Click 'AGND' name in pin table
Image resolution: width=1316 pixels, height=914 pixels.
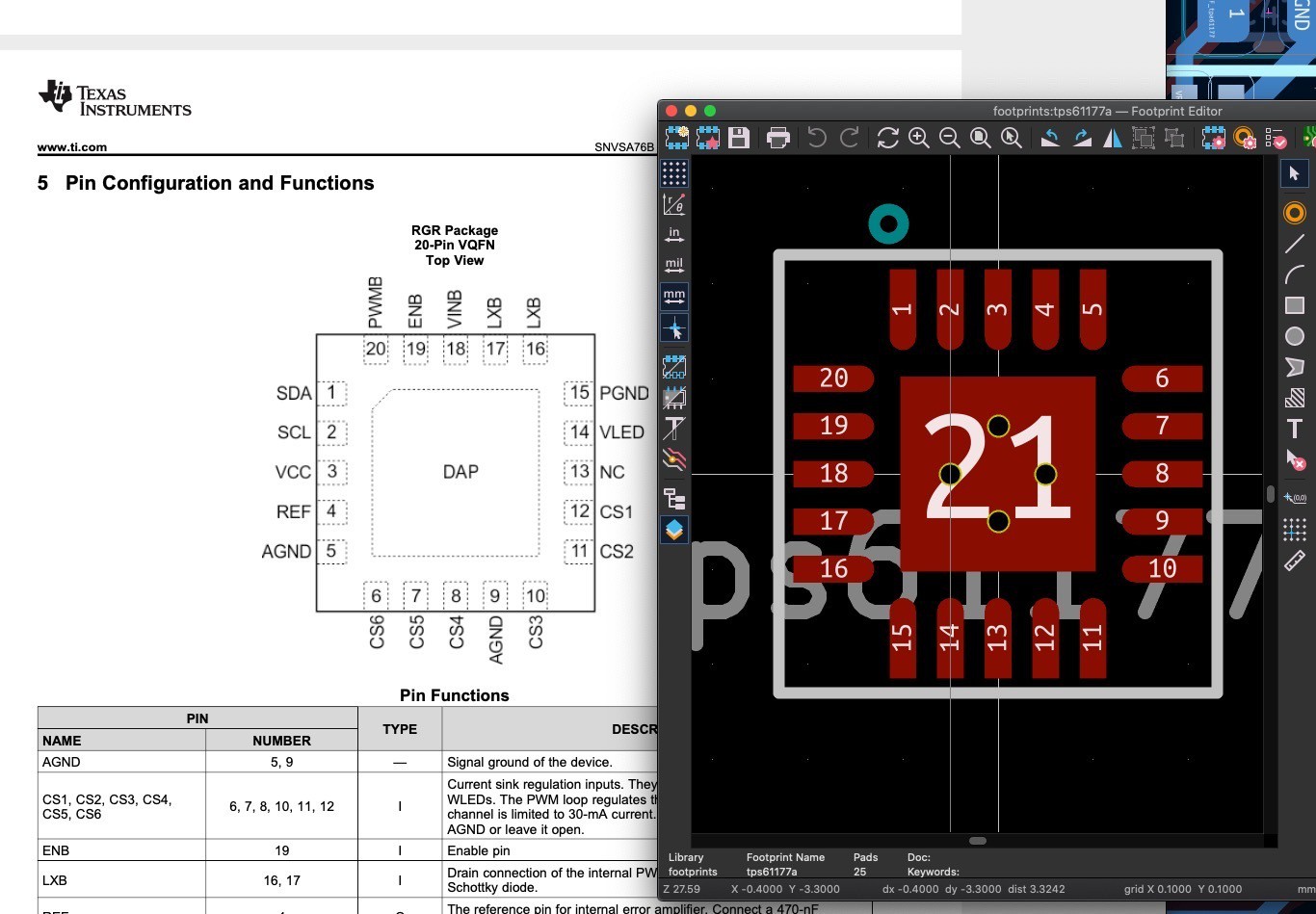62,762
